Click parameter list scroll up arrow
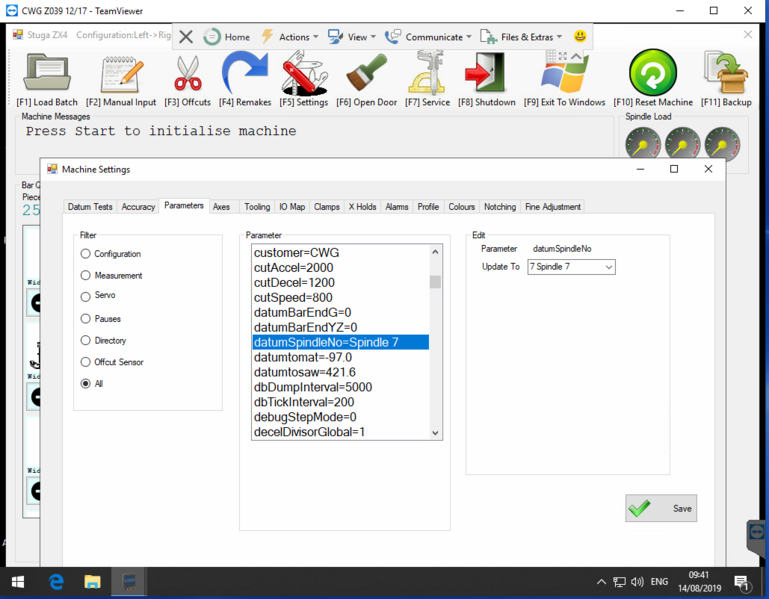Image resolution: width=769 pixels, height=599 pixels. tap(435, 252)
